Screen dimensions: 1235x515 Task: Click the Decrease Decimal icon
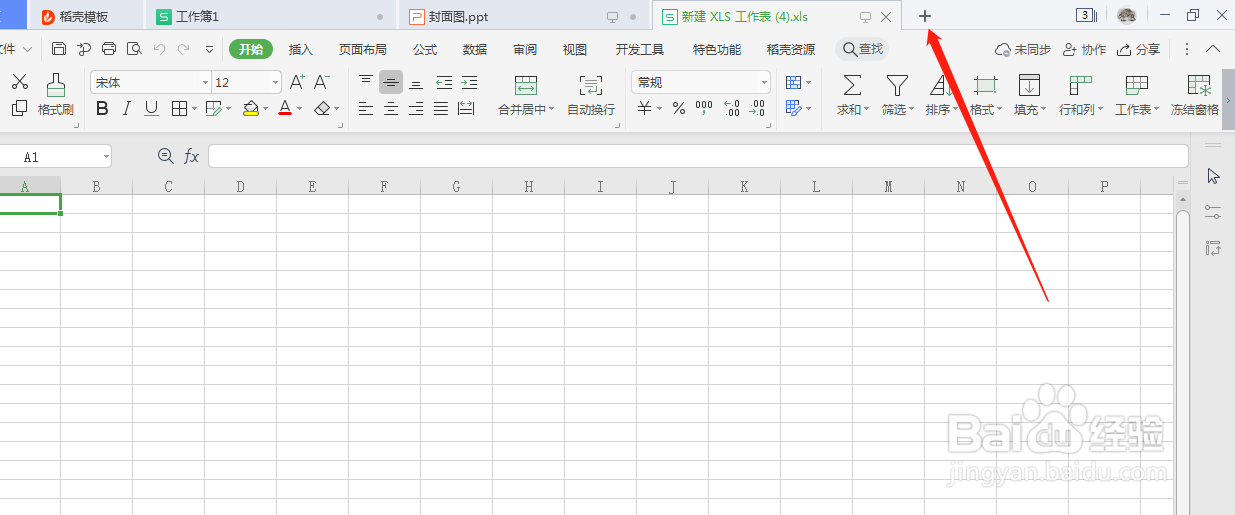758,109
